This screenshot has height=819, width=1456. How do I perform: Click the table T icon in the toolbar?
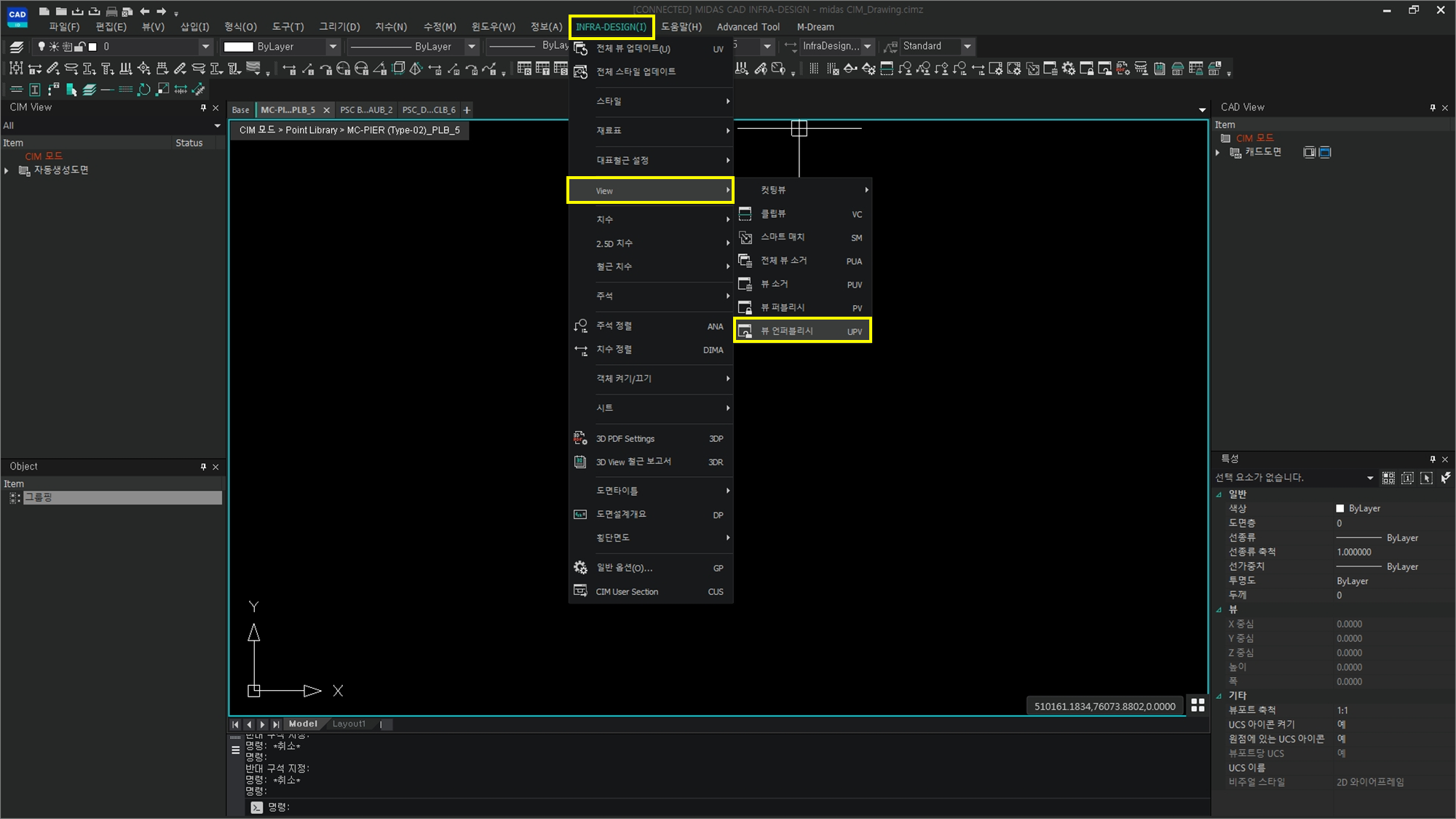[x=542, y=68]
